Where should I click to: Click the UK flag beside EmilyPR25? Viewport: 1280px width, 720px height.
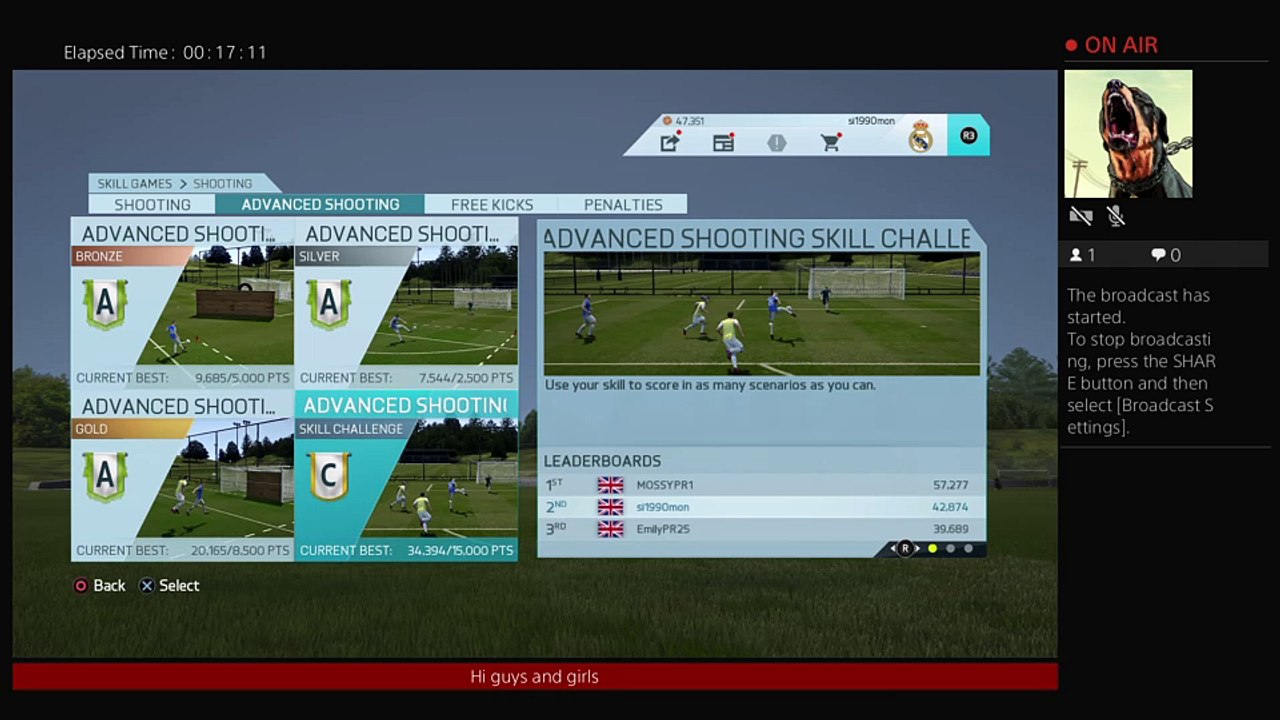pos(610,529)
